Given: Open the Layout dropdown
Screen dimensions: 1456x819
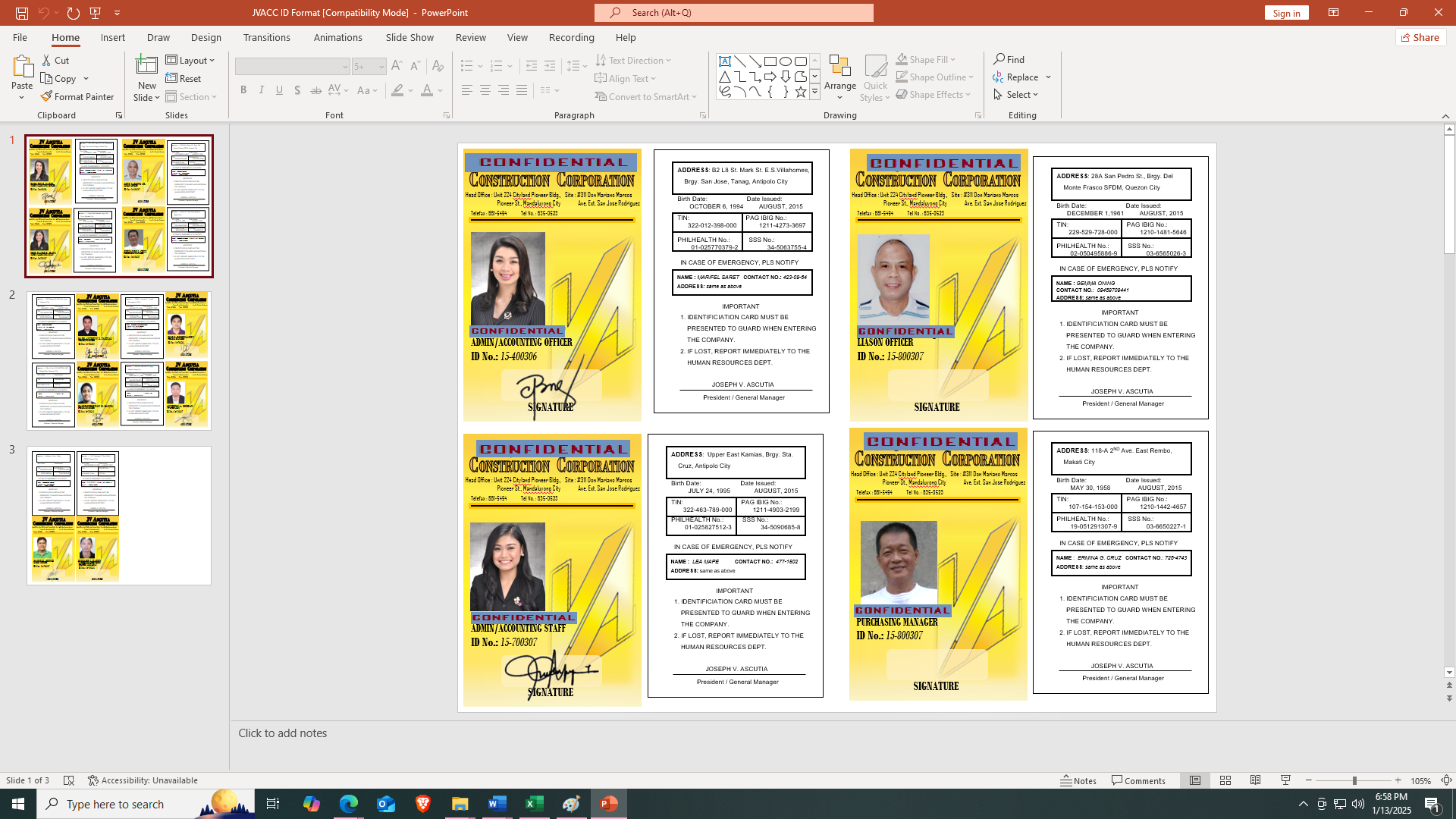Looking at the screenshot, I should click(x=191, y=60).
